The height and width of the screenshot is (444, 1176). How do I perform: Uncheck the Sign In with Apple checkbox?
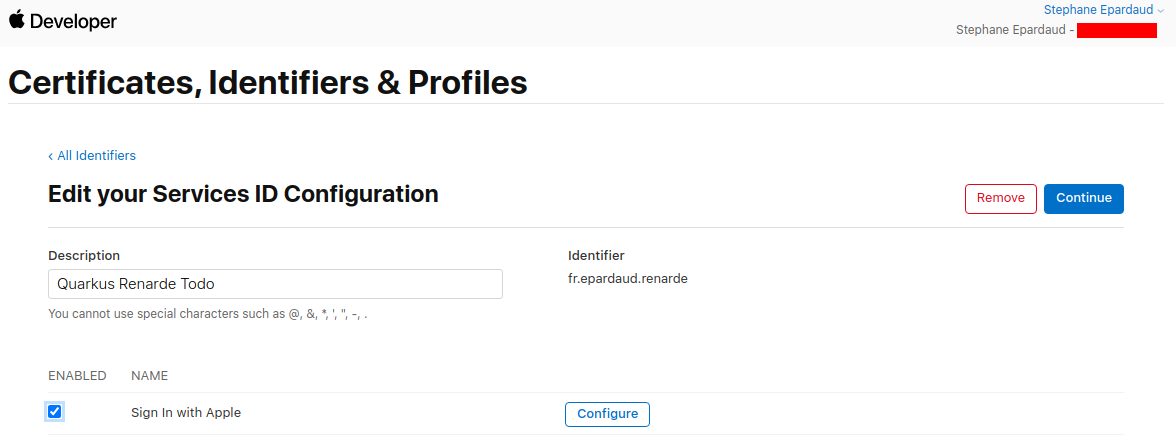pos(55,411)
